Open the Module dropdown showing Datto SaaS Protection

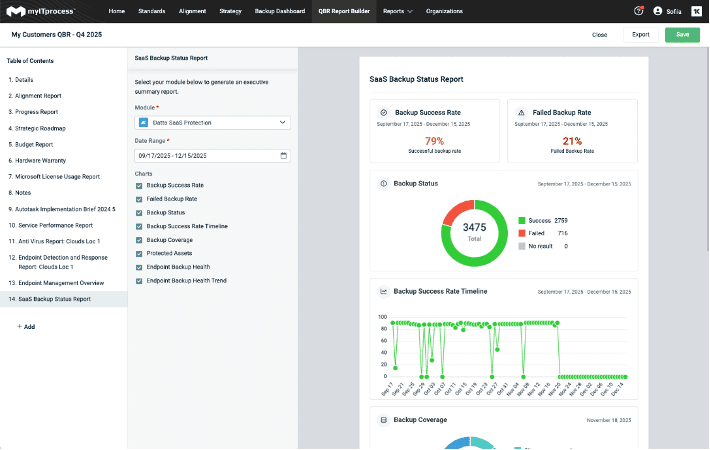(212, 123)
